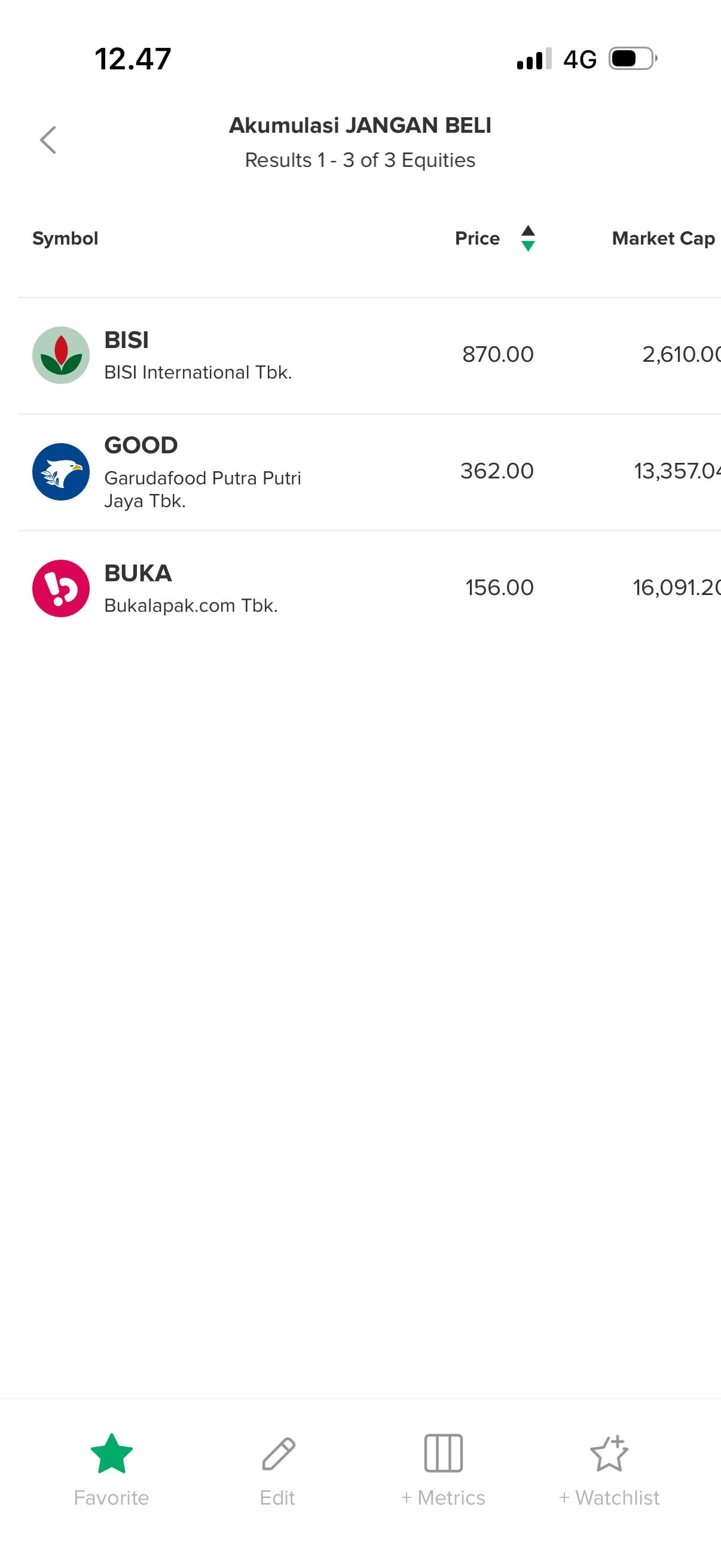721x1568 pixels.
Task: Sort by the Price column header
Action: click(477, 238)
